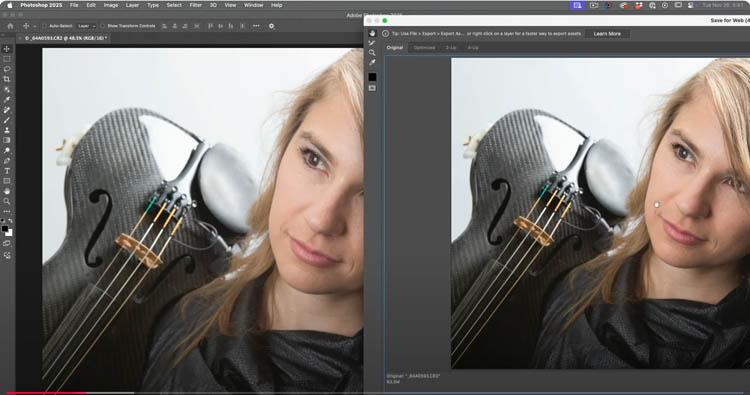Open the Edit menu
The image size is (750, 395).
pos(91,5)
